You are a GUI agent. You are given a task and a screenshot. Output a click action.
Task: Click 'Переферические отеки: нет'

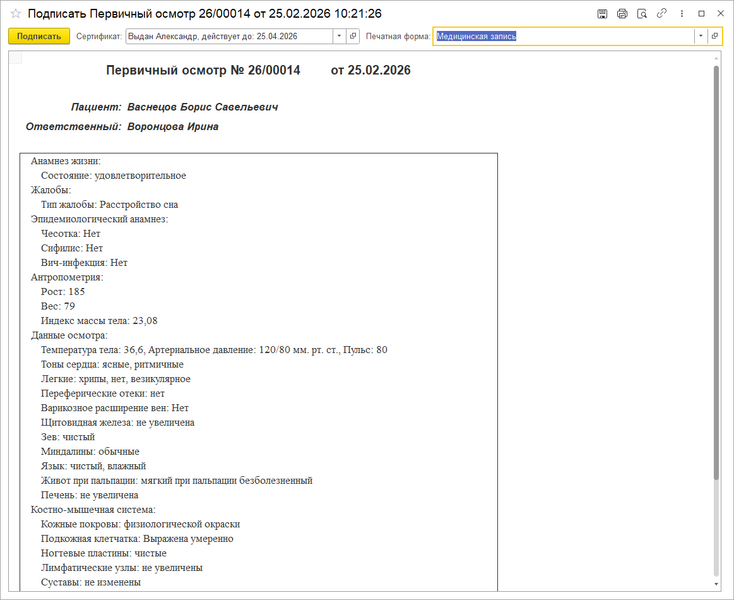coord(103,393)
